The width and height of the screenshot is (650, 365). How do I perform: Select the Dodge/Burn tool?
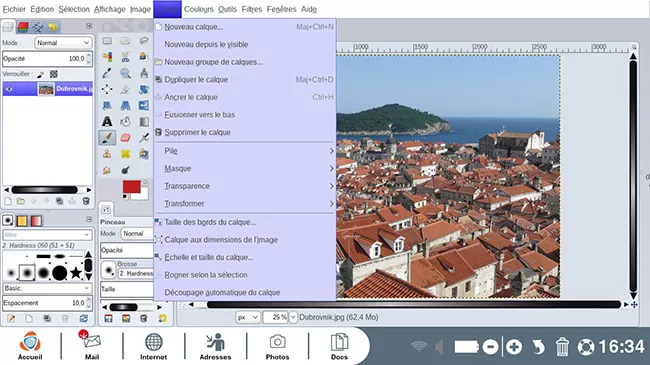(125, 170)
